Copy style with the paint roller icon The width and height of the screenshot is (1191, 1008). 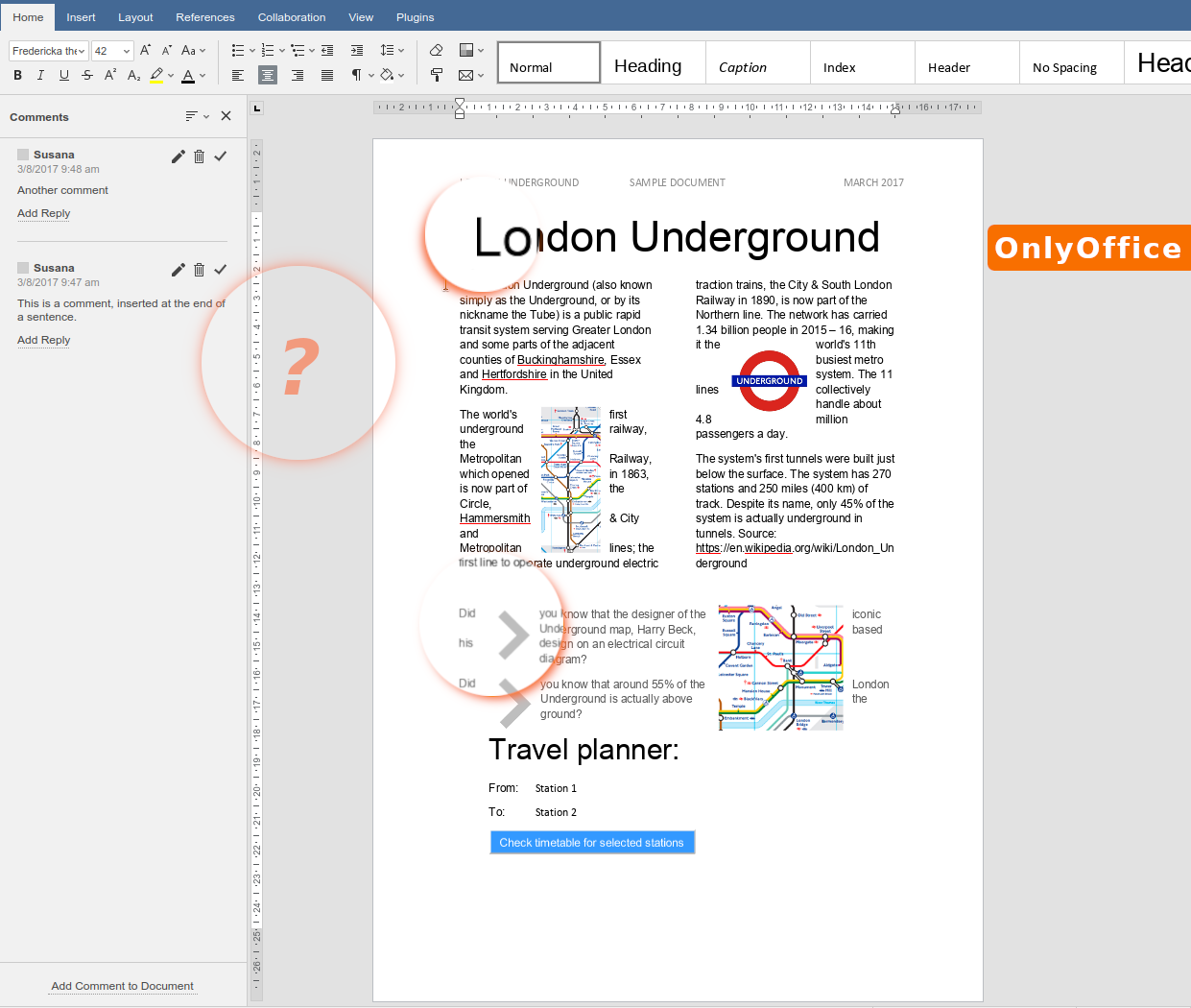437,75
